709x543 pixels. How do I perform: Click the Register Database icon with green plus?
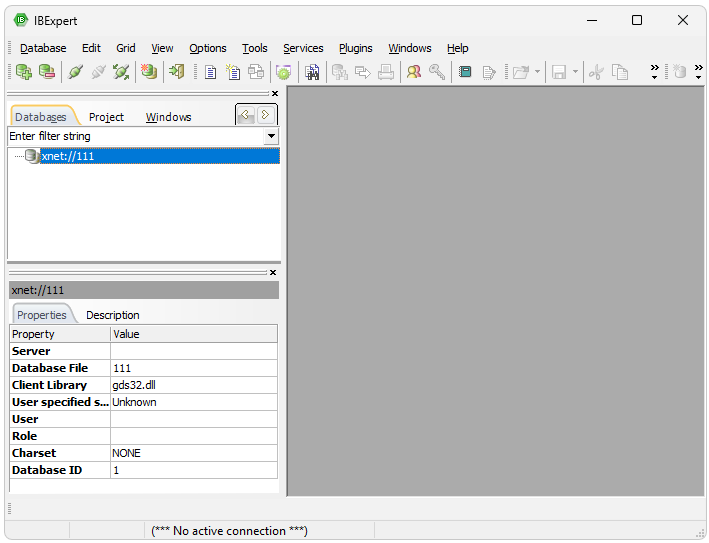pos(24,72)
